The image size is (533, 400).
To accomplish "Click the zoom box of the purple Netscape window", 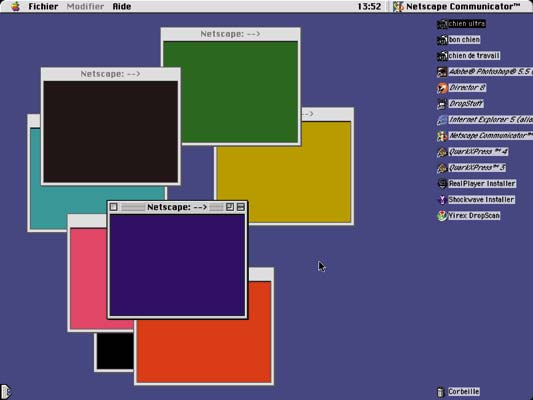I will pyautogui.click(x=230, y=207).
